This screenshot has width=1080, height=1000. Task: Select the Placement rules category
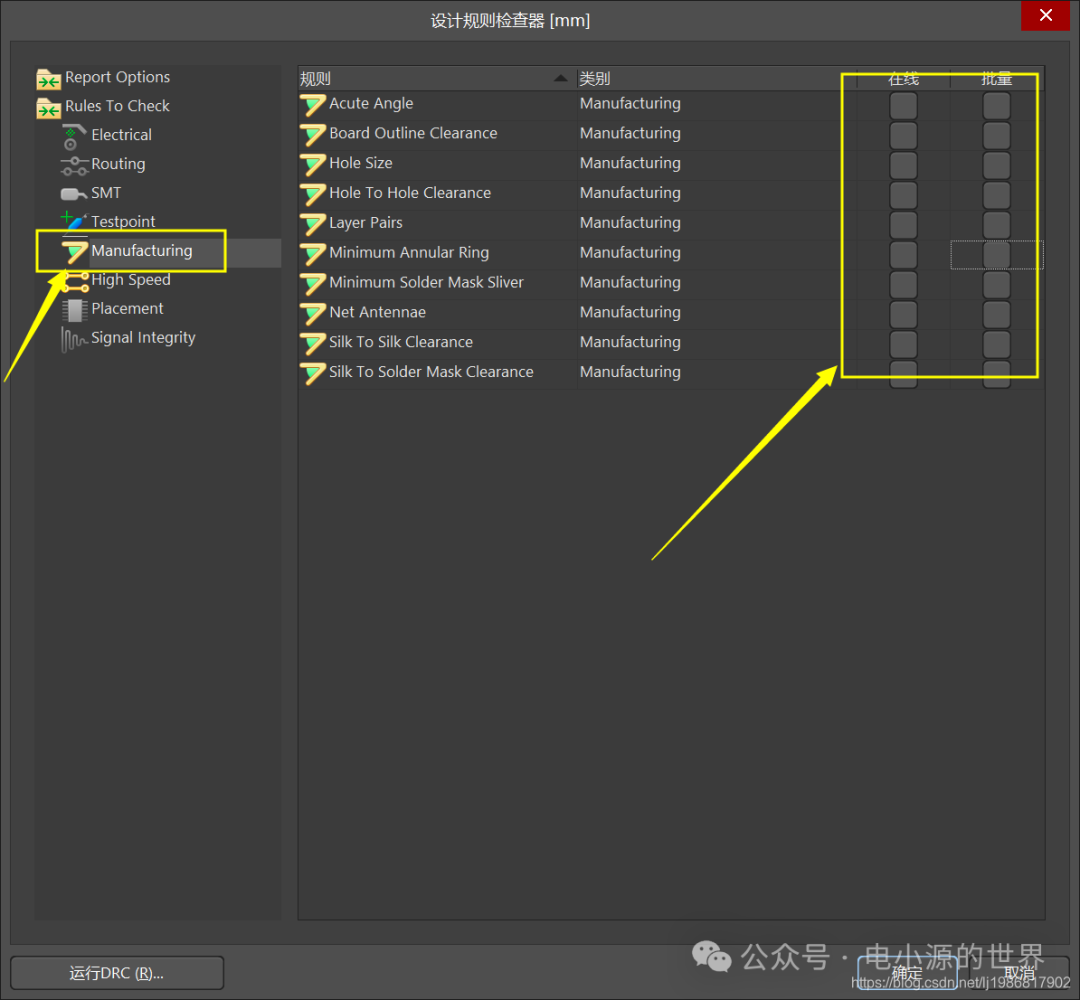point(127,309)
